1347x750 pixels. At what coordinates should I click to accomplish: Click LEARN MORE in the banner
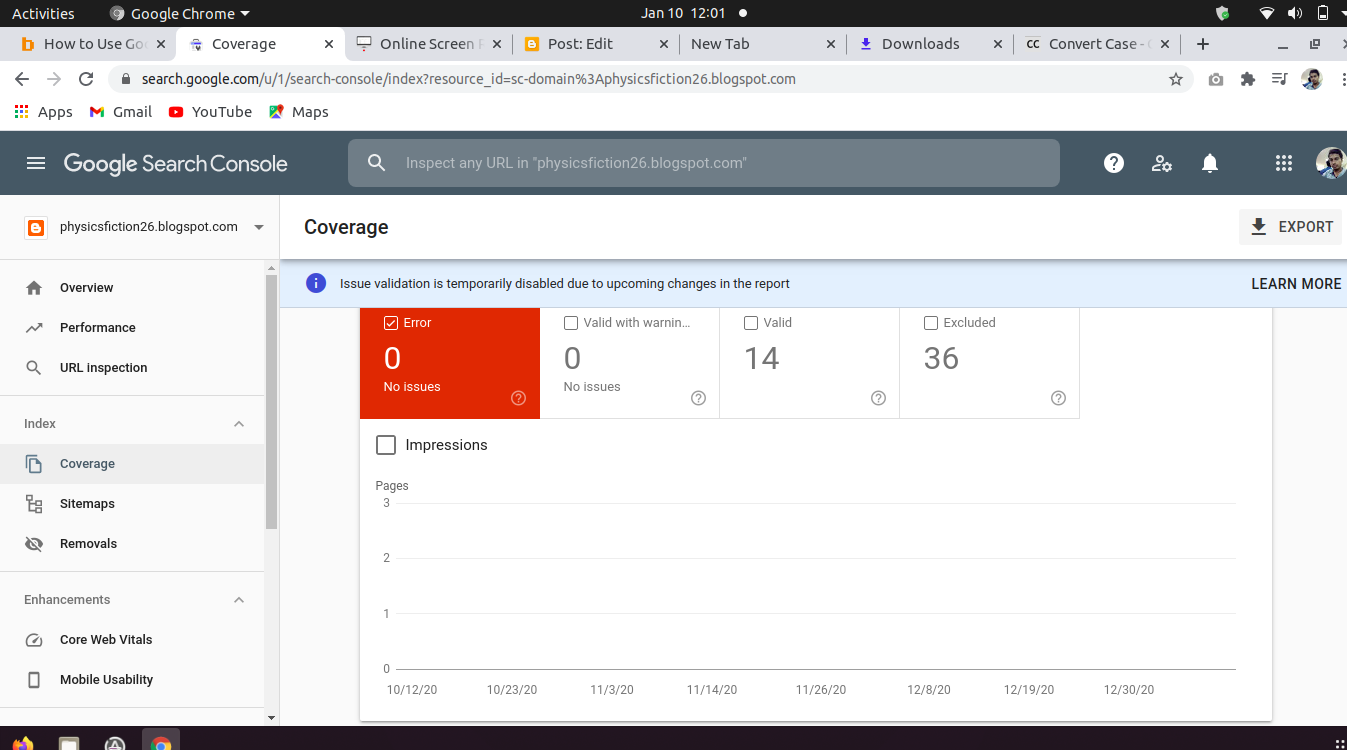coord(1296,284)
